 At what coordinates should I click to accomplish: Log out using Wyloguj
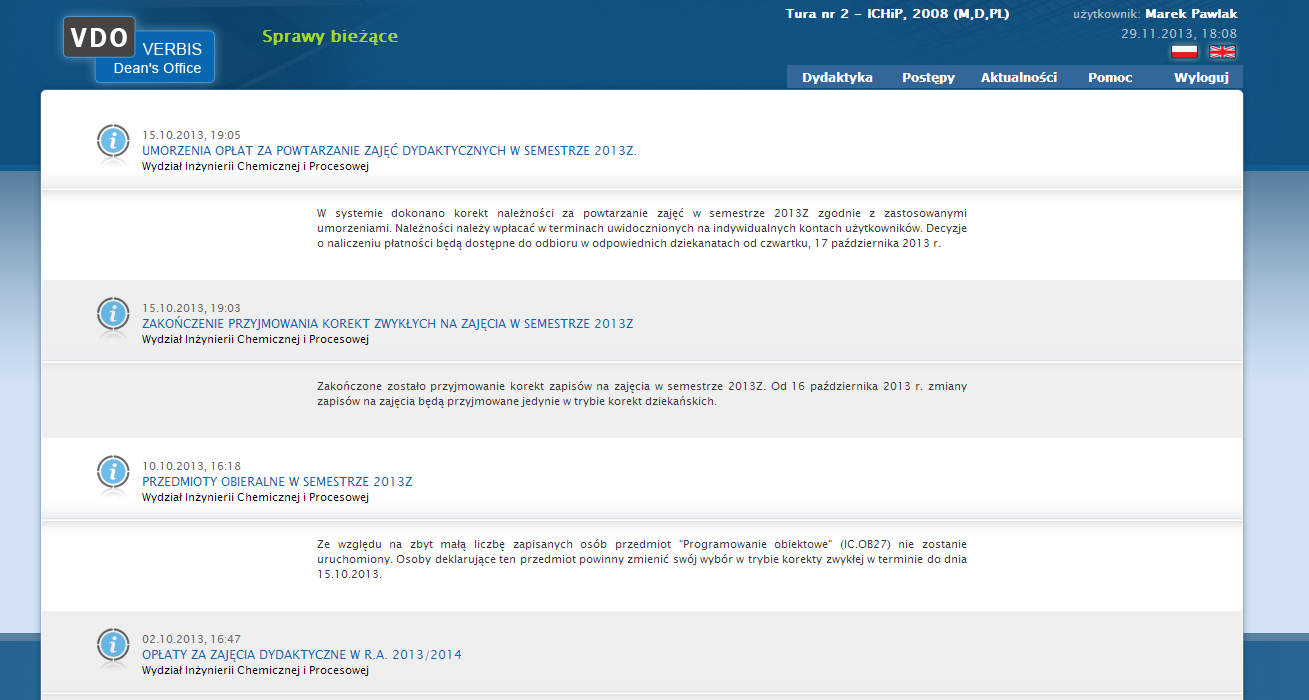click(x=1201, y=77)
